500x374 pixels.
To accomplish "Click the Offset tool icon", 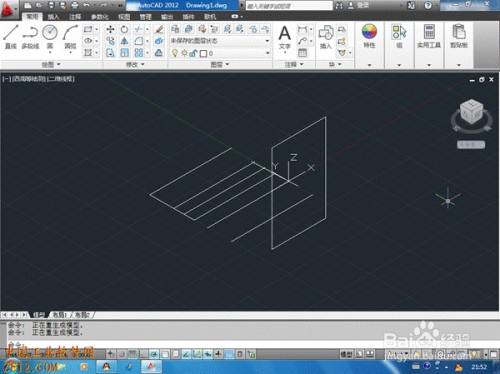I will [159, 53].
